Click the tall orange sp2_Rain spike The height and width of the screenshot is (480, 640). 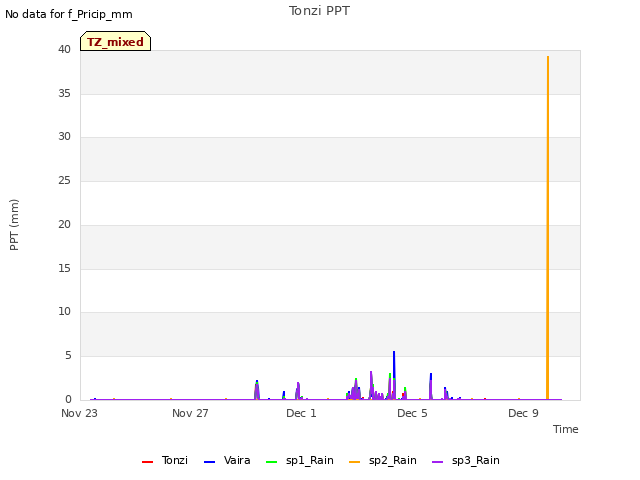[548, 228]
